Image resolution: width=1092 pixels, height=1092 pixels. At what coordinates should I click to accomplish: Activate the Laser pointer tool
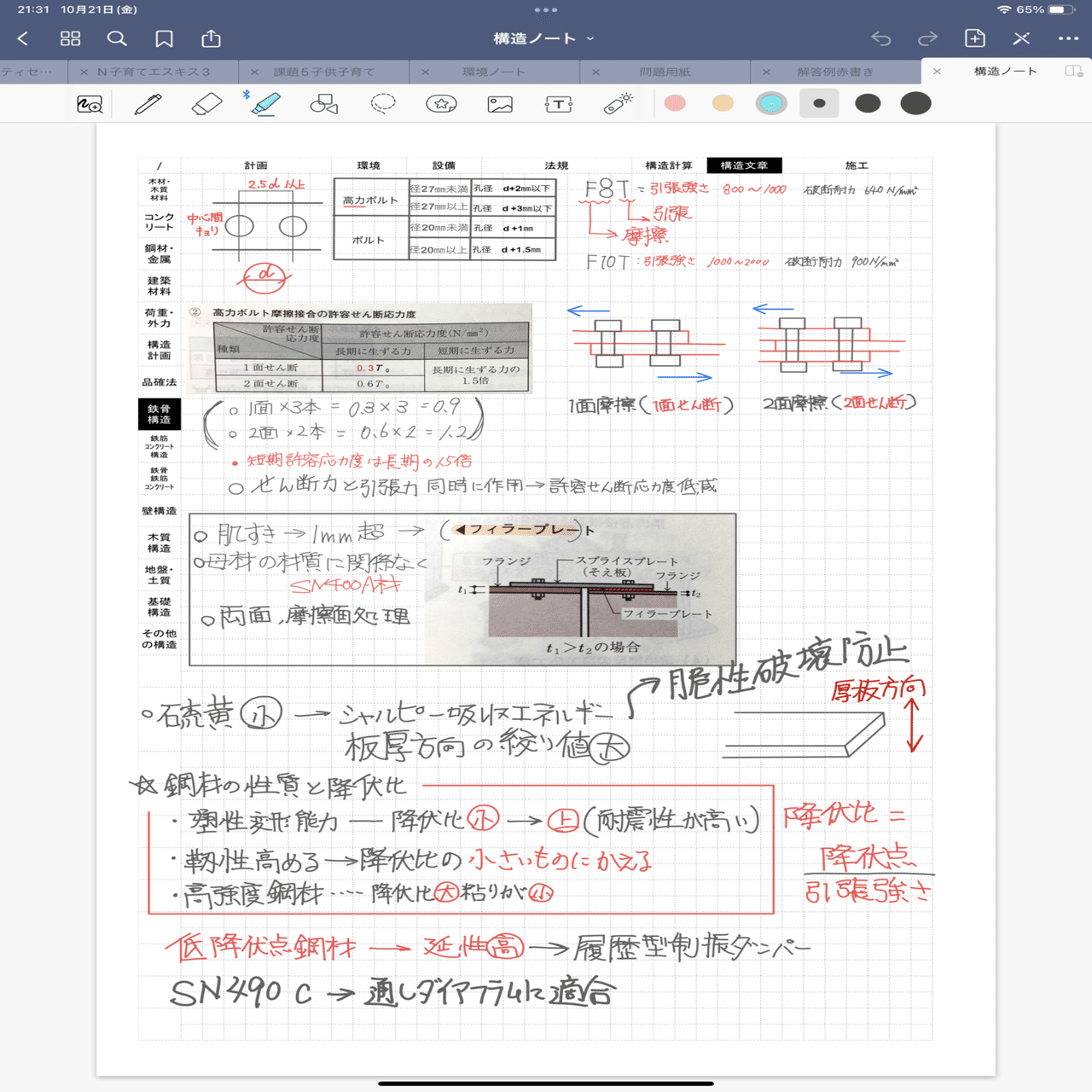tap(619, 103)
